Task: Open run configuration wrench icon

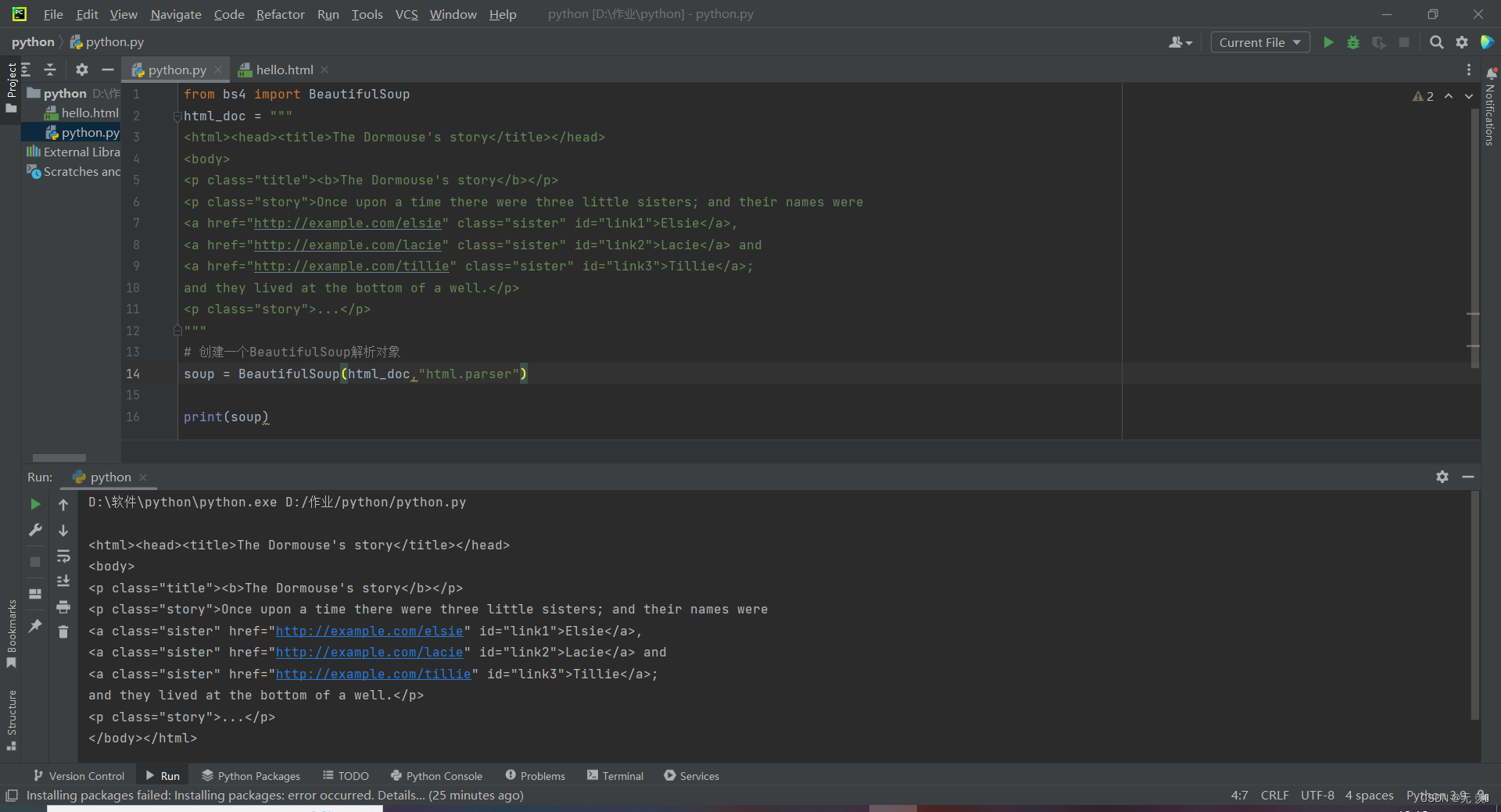Action: pos(35,530)
